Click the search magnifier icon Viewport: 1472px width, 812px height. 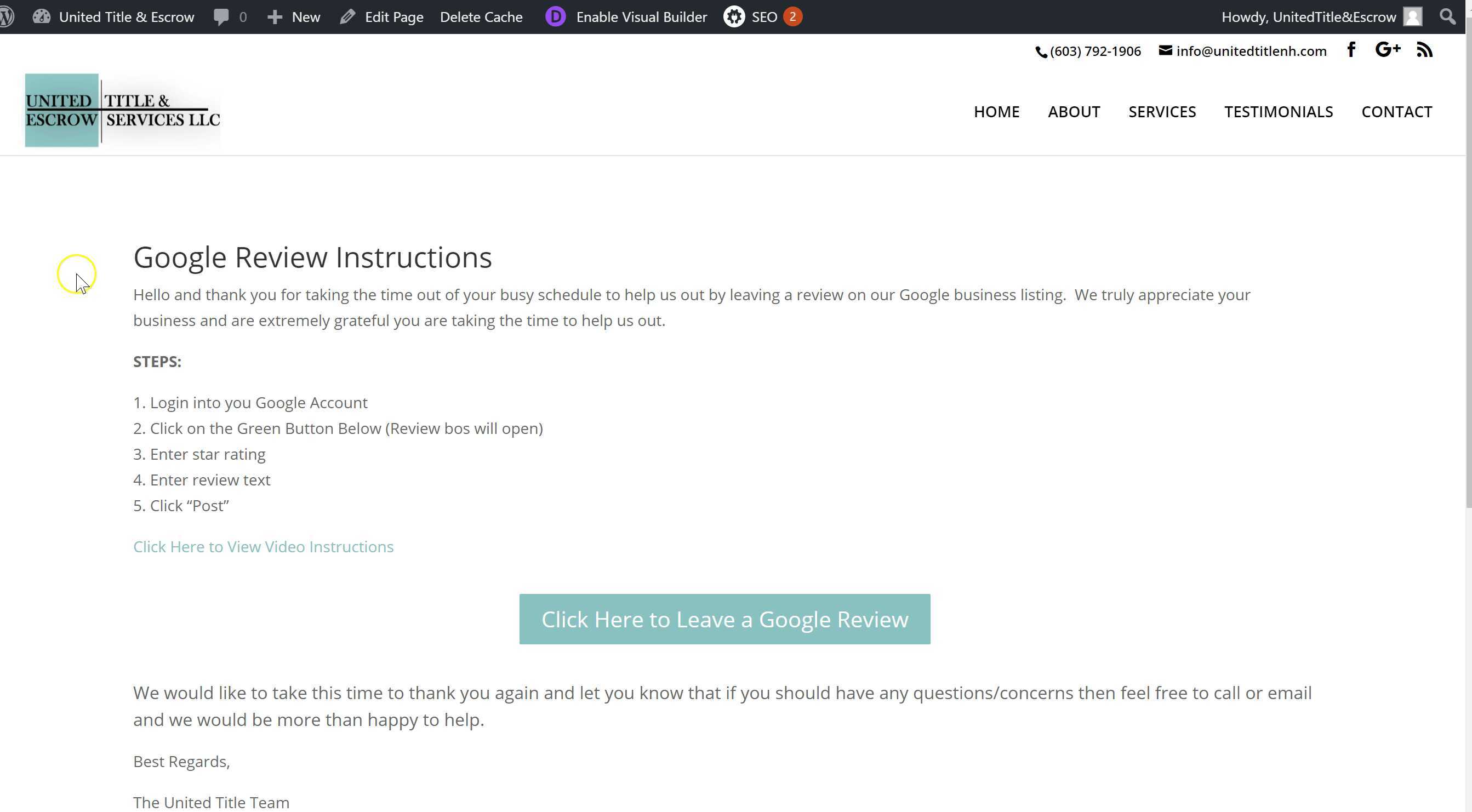[x=1448, y=16]
